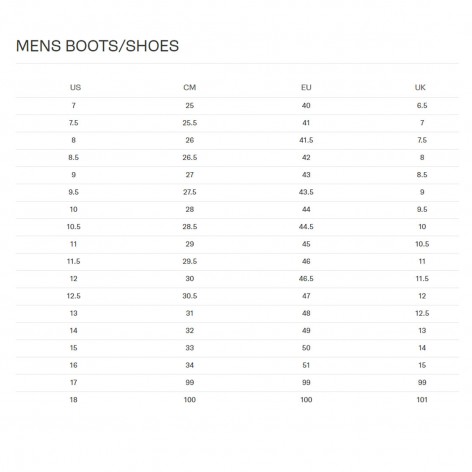Click UK value 101 cell
472x472 pixels.
coord(422,400)
